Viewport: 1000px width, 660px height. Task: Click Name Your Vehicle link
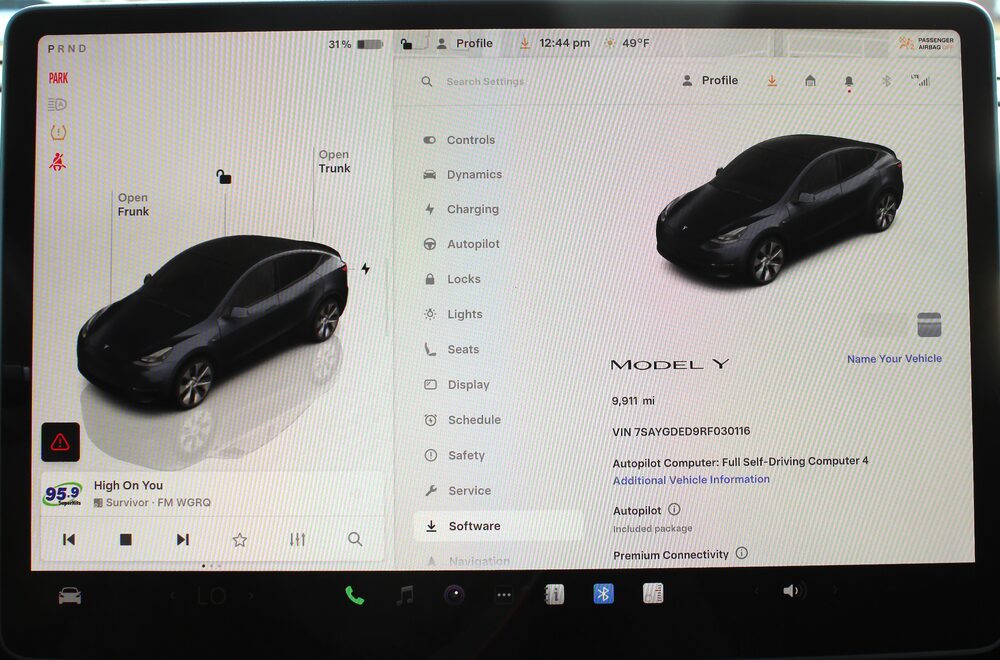coord(894,358)
